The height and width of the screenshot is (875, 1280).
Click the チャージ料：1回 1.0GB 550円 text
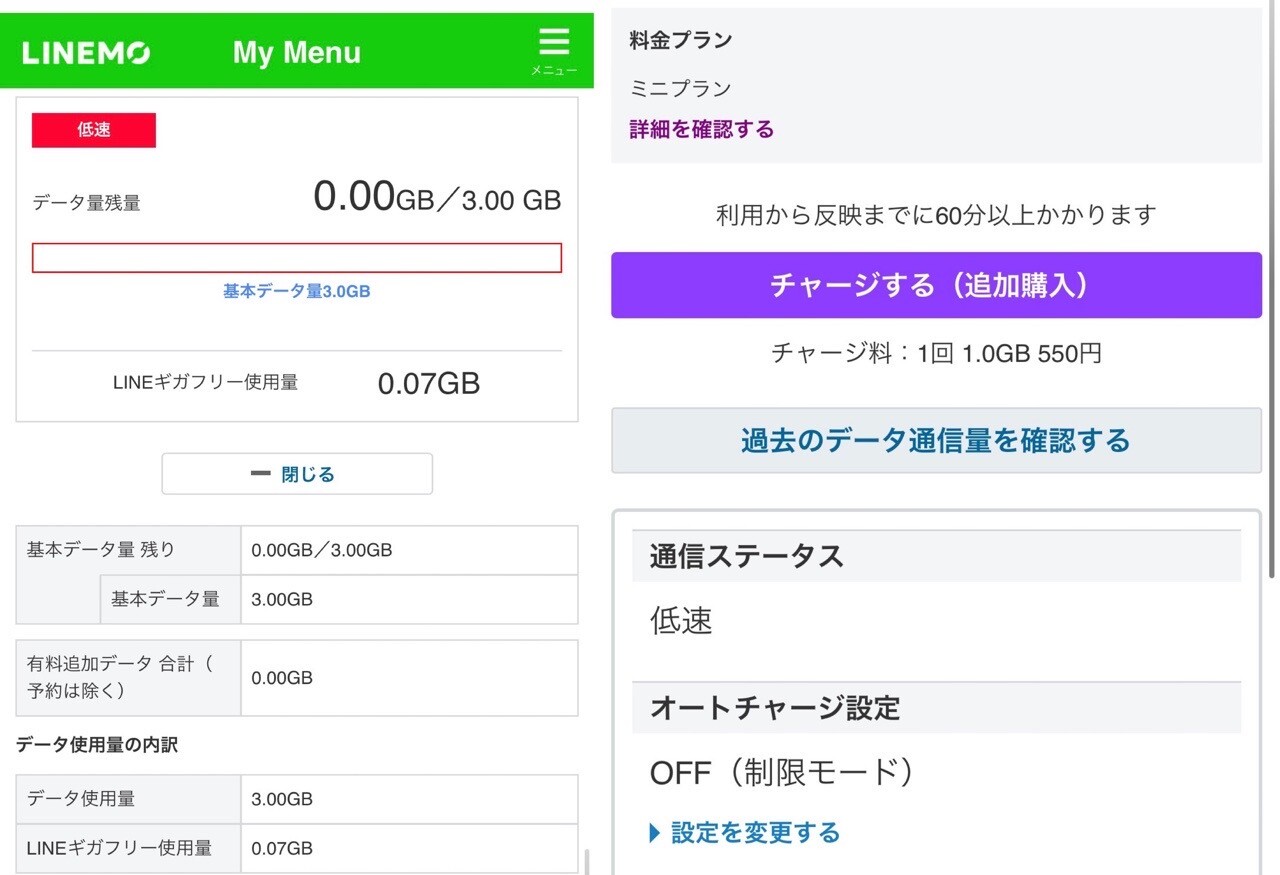936,353
